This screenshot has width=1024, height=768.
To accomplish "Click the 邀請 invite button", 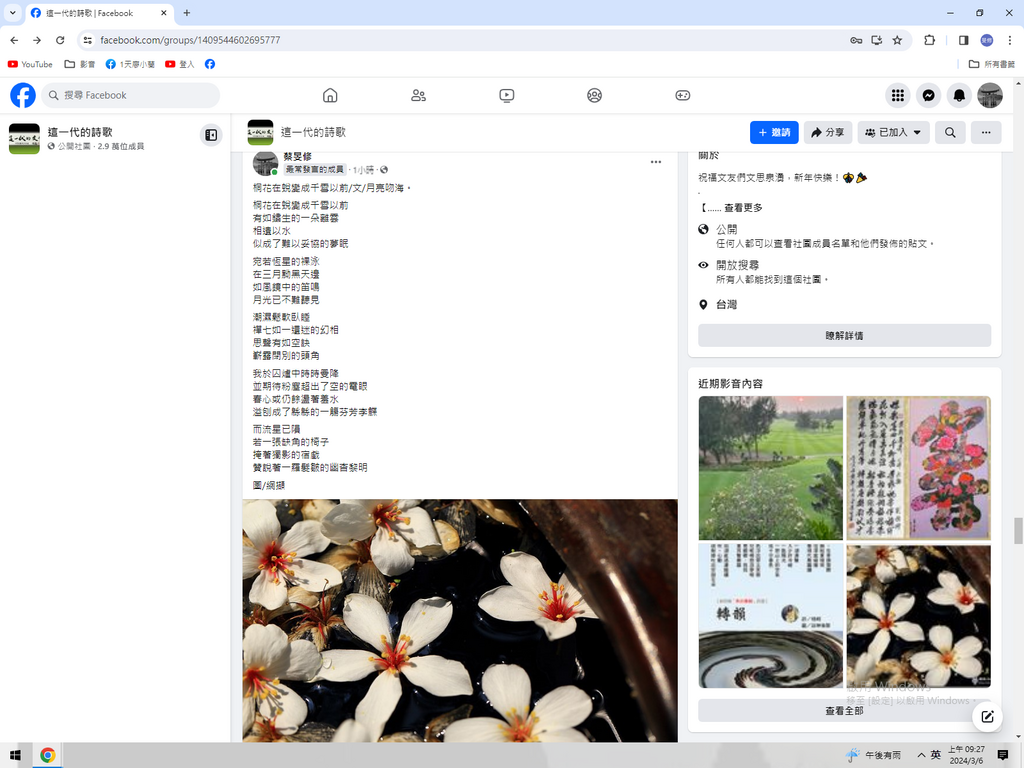I will pos(774,132).
